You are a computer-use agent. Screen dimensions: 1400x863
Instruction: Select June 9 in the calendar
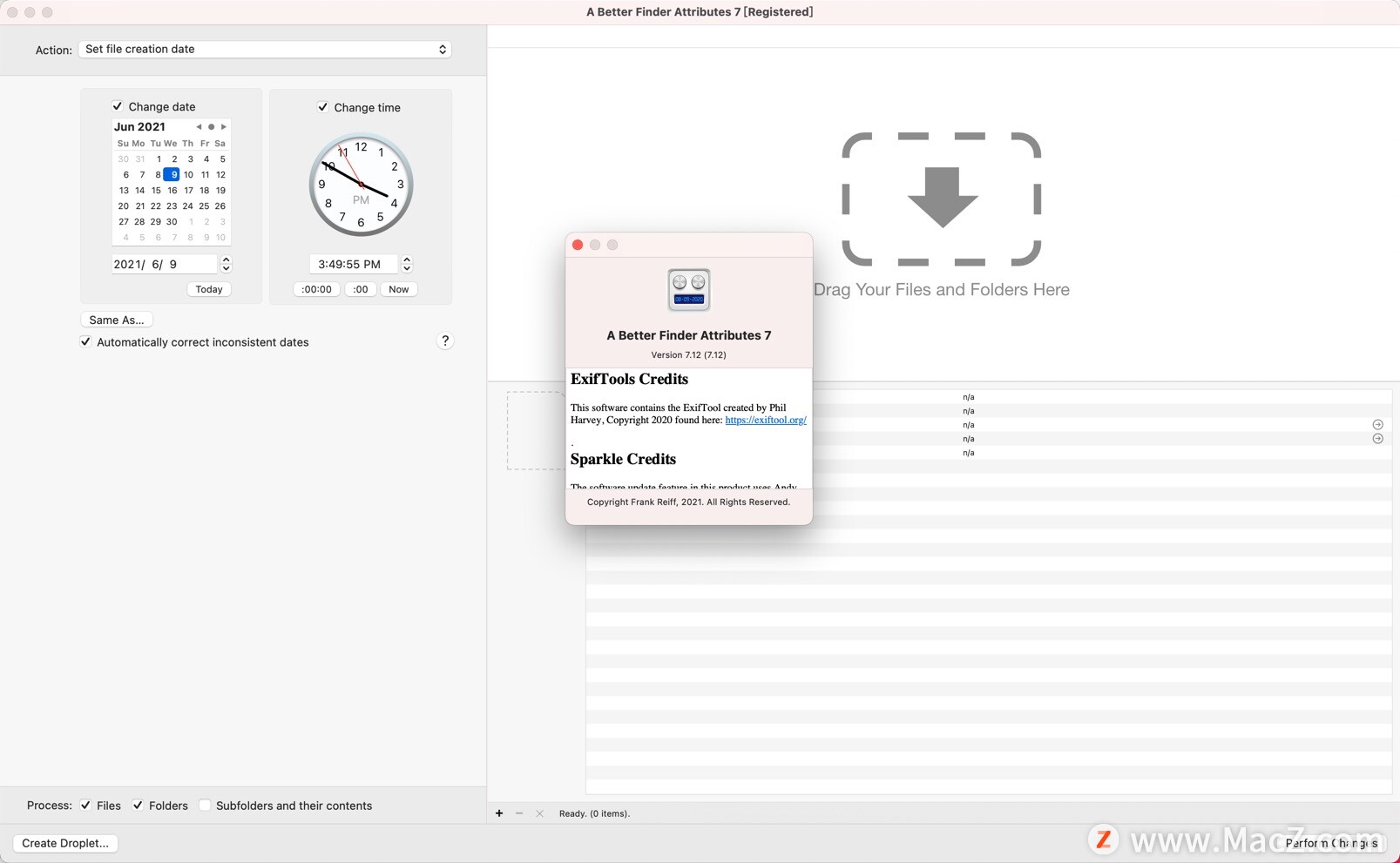[172, 175]
